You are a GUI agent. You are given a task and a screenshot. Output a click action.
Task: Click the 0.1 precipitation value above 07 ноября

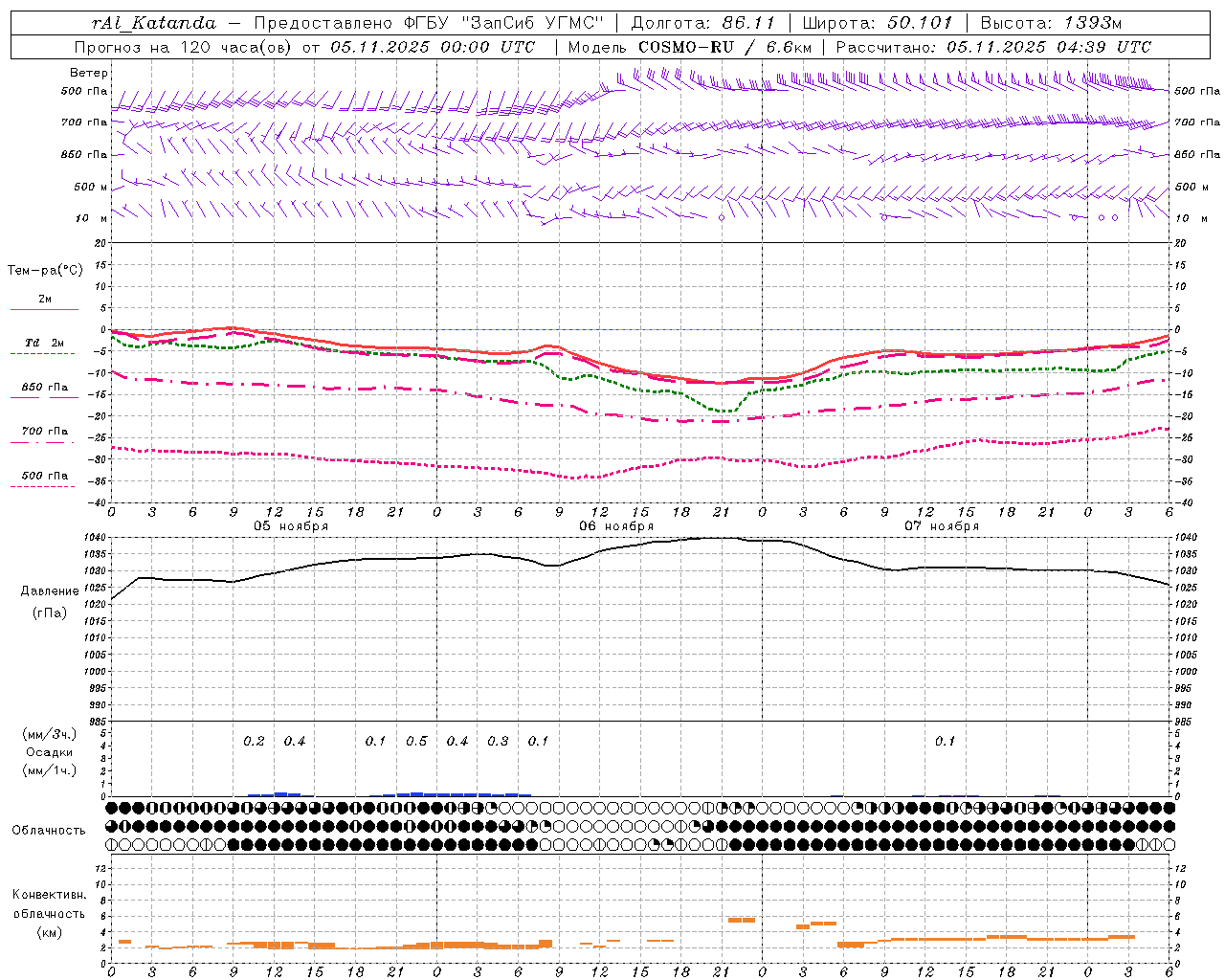pos(945,742)
